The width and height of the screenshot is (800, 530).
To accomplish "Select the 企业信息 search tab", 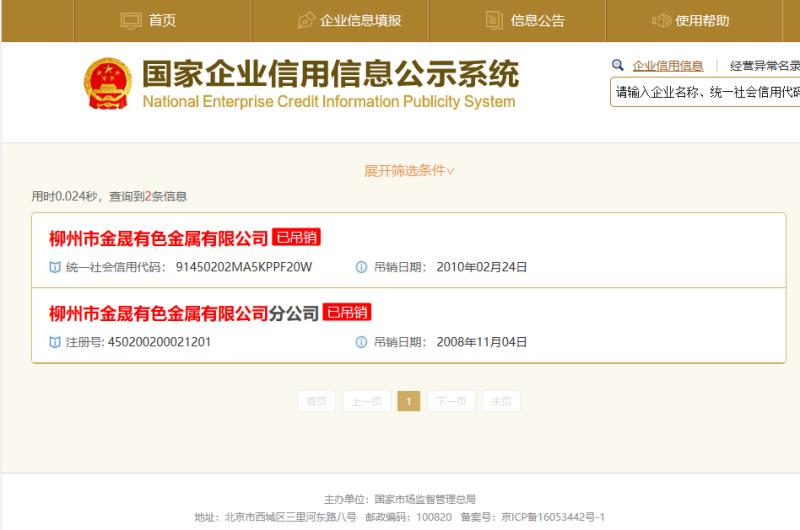I will [668, 66].
